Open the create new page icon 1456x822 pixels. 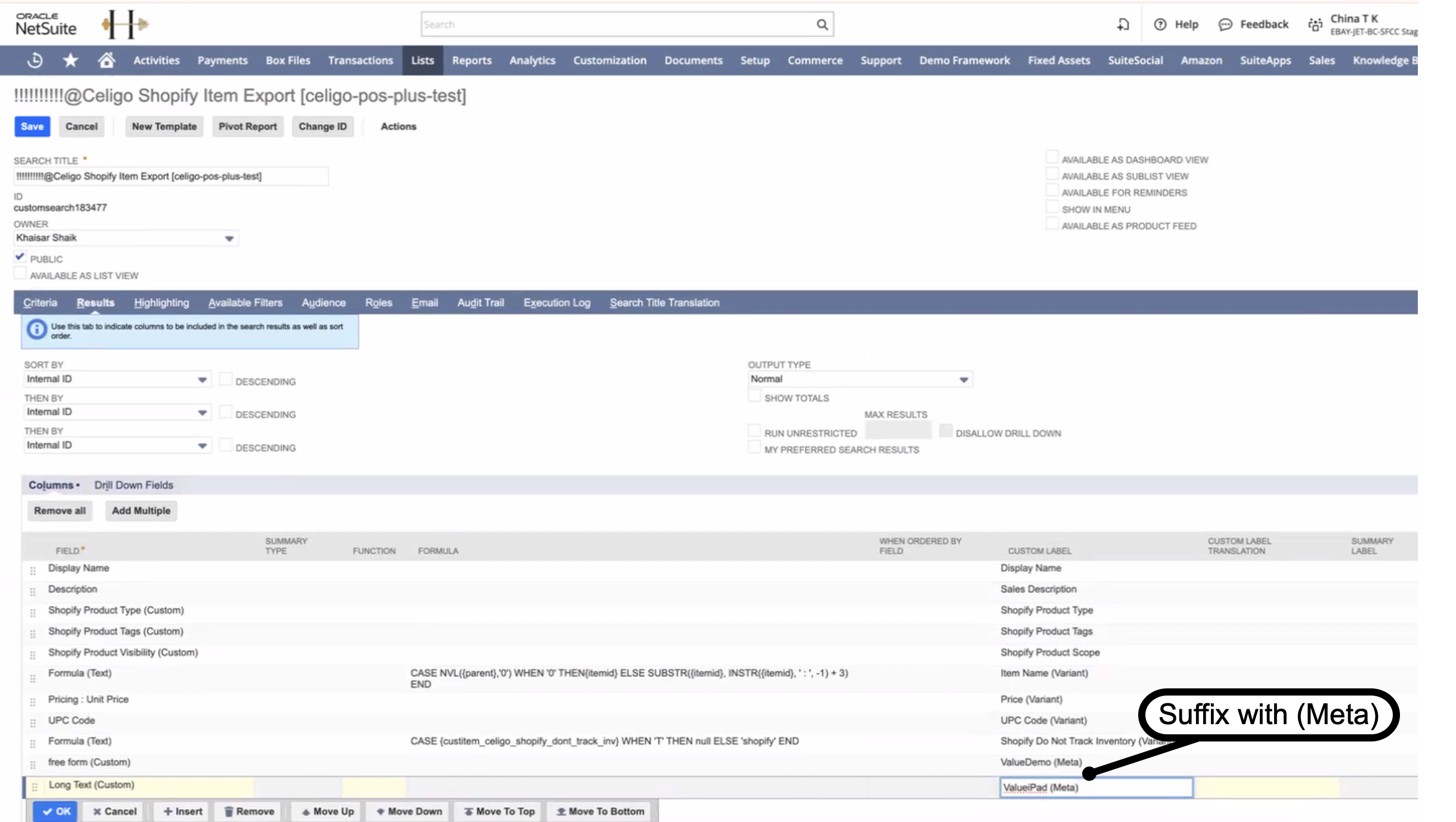pyautogui.click(x=1123, y=24)
